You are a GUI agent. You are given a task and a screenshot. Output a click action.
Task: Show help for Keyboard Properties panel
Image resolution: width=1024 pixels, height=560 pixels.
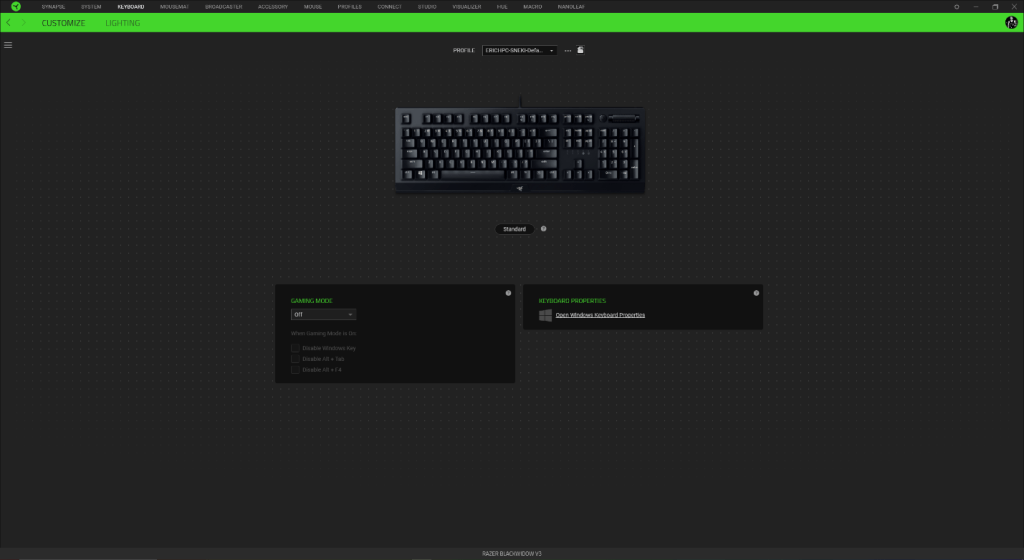[x=756, y=293]
